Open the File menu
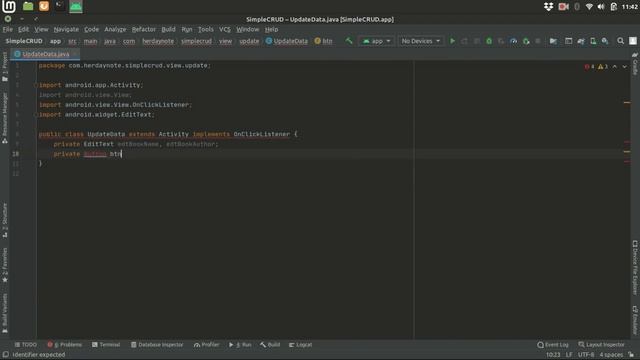Screen dimensions: 640x360 click(7, 29)
